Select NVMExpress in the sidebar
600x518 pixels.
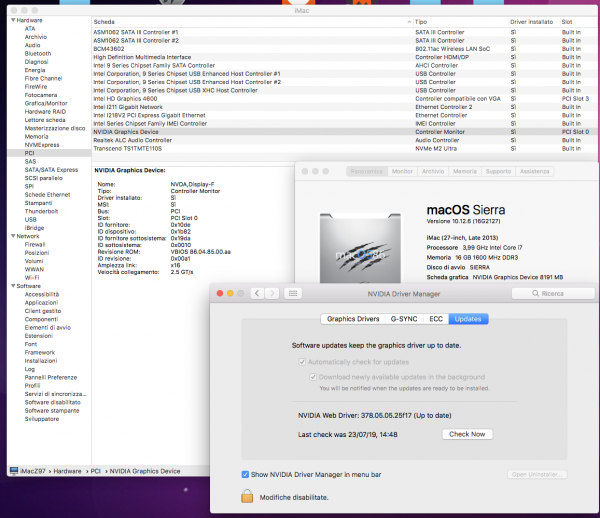click(42, 145)
